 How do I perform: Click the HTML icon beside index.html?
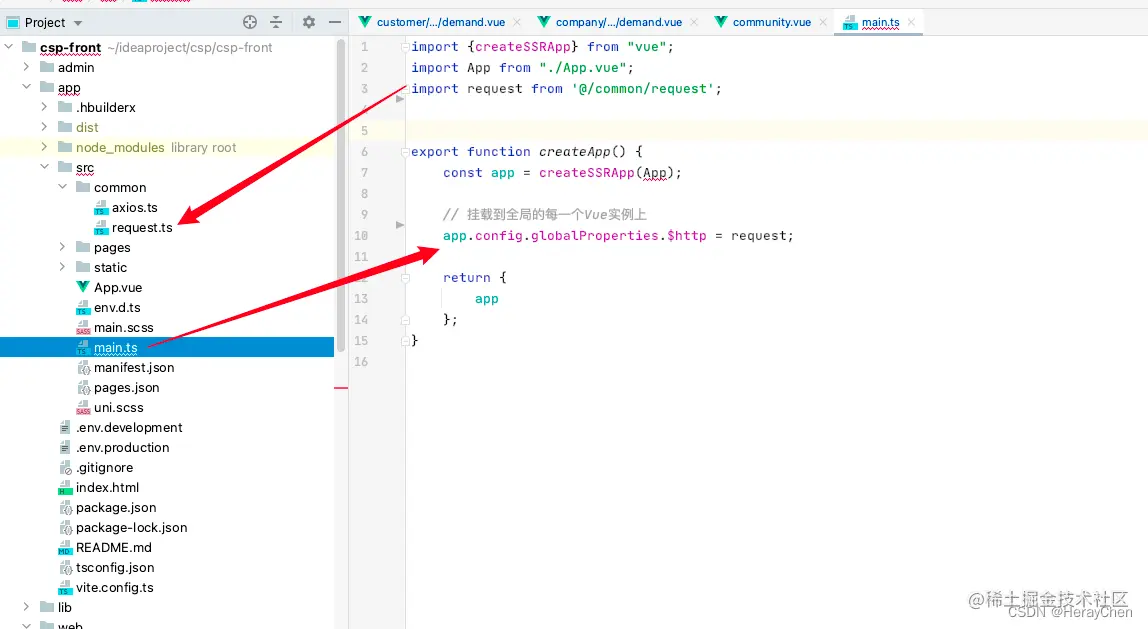click(x=65, y=488)
